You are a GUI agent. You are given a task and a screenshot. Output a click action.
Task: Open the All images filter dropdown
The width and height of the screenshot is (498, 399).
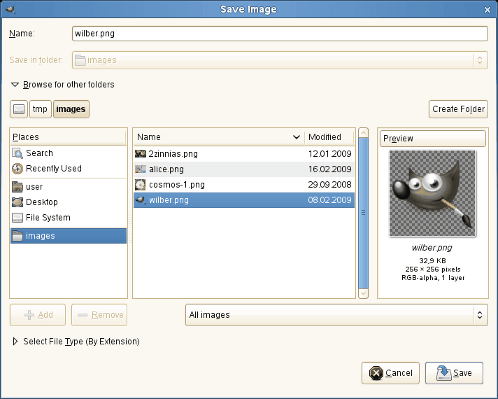point(336,315)
